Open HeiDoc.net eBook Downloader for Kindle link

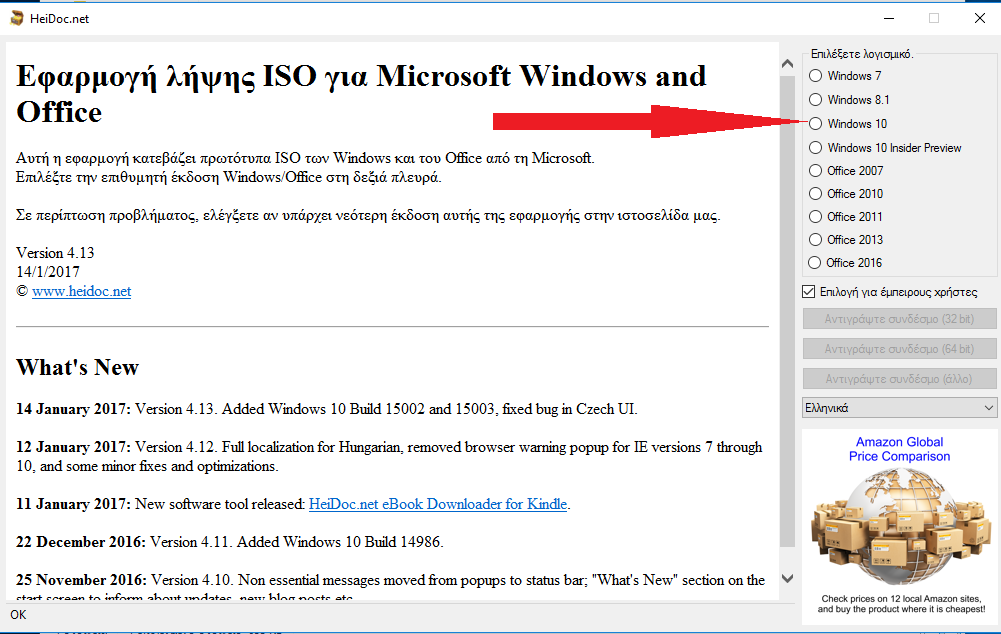coord(437,504)
